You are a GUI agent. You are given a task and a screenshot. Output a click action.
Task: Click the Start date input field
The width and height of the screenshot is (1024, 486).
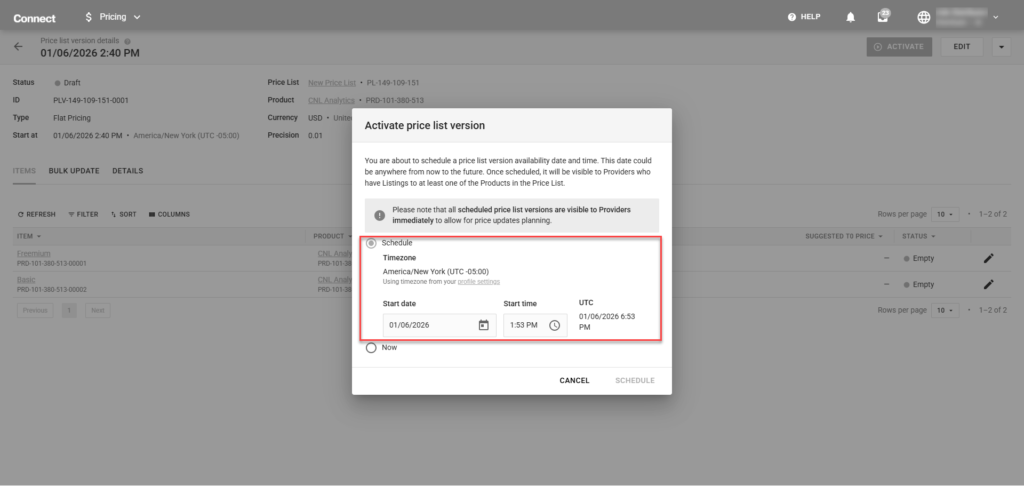[430, 325]
